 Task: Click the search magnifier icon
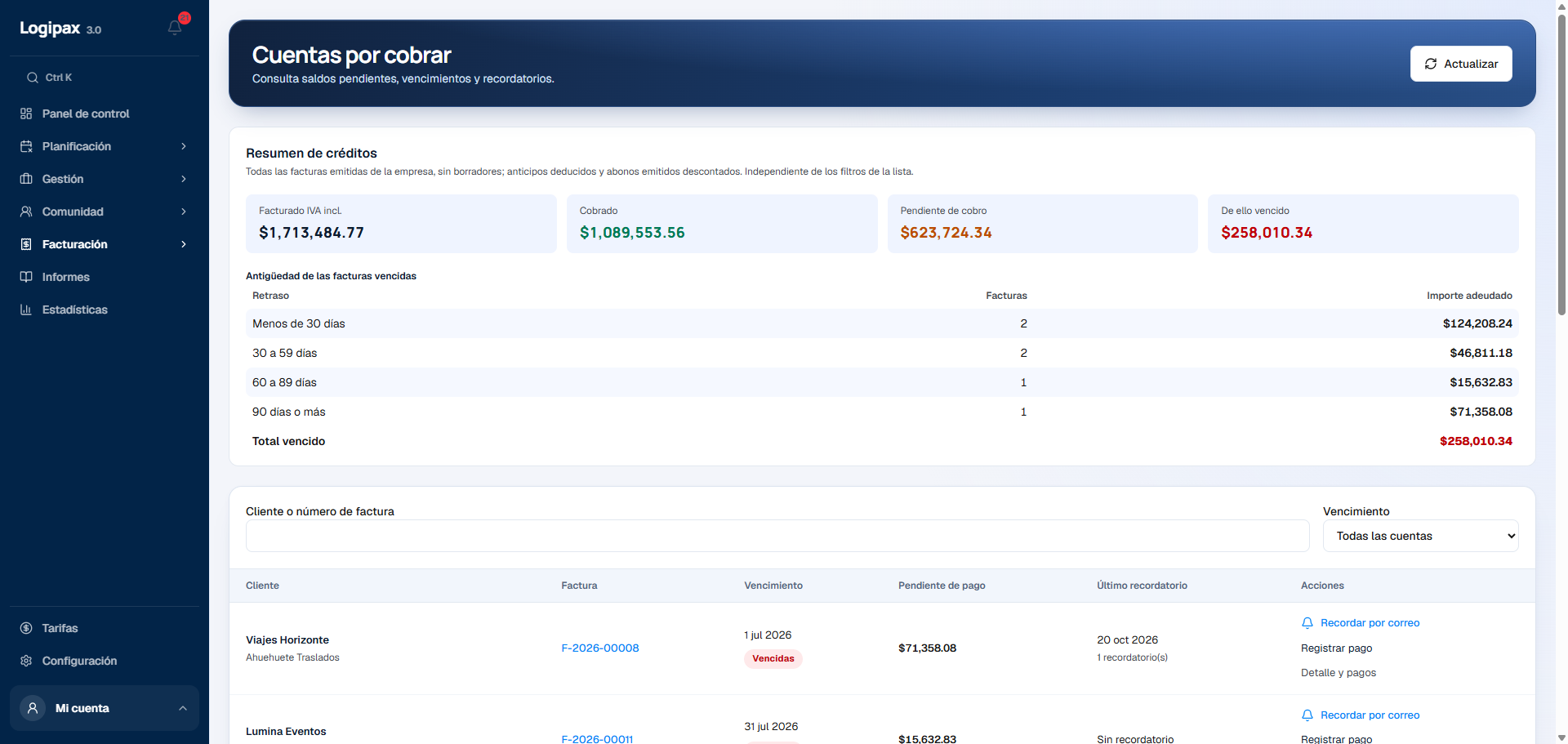click(x=33, y=78)
